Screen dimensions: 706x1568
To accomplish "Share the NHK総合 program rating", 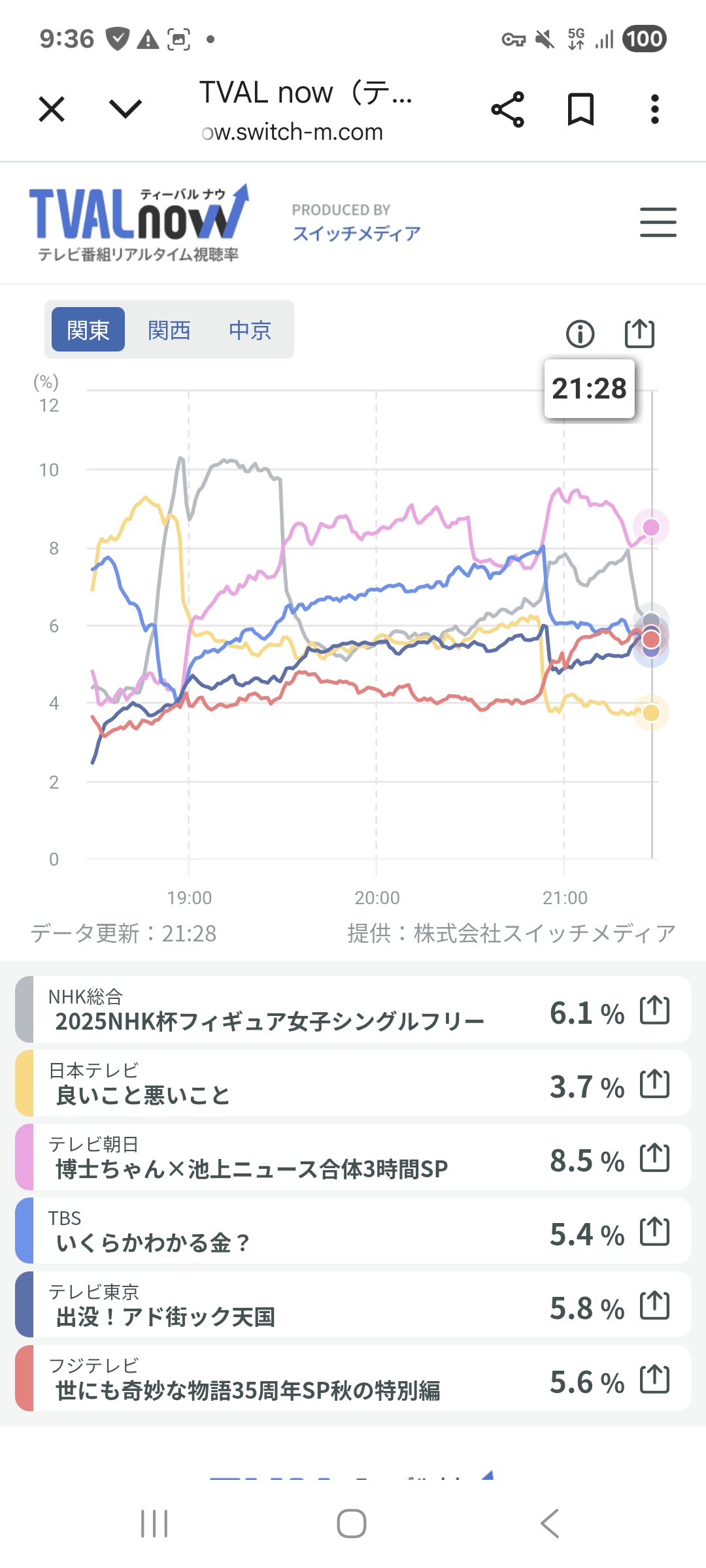I will [x=654, y=1010].
